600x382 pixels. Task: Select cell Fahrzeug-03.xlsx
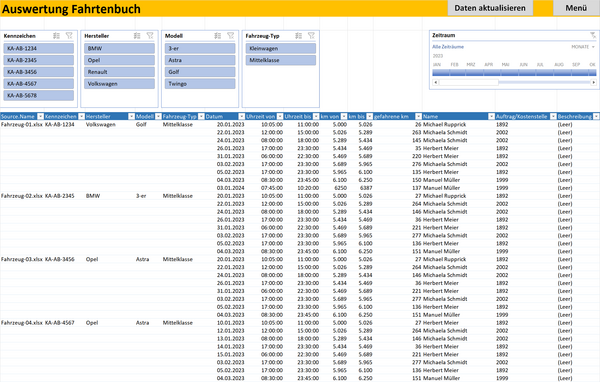pyautogui.click(x=22, y=259)
